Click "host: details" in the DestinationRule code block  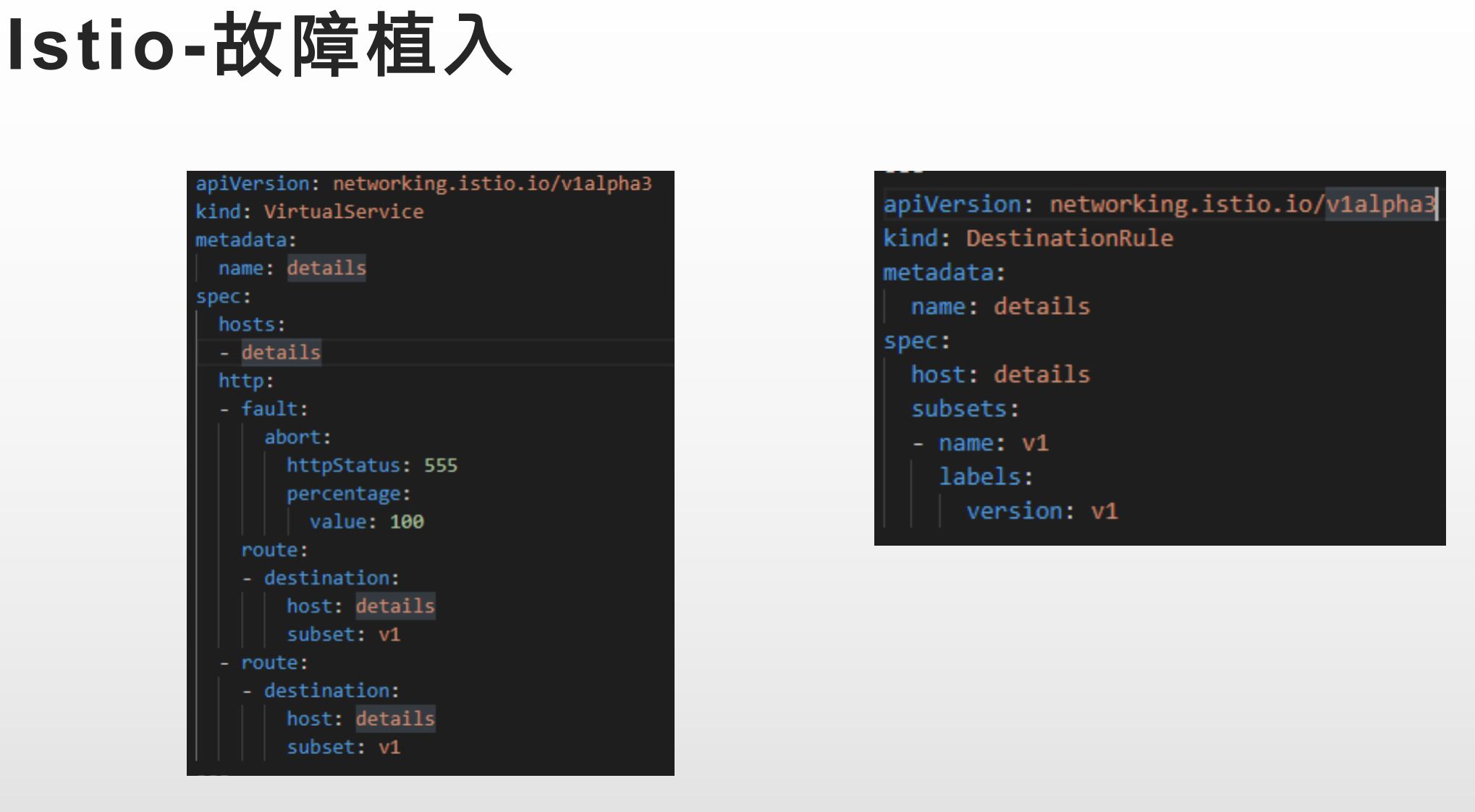tap(1000, 375)
